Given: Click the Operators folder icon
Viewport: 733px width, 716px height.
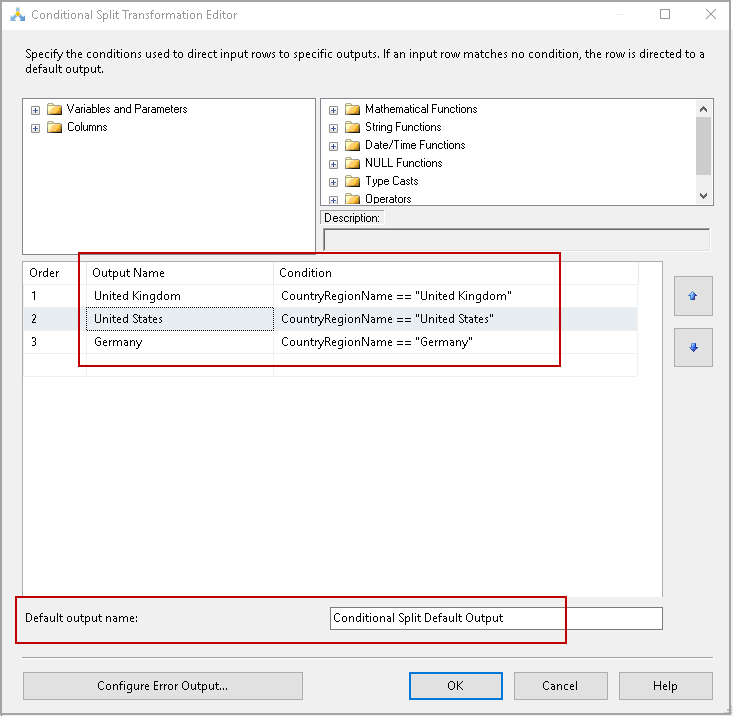Looking at the screenshot, I should (x=352, y=199).
